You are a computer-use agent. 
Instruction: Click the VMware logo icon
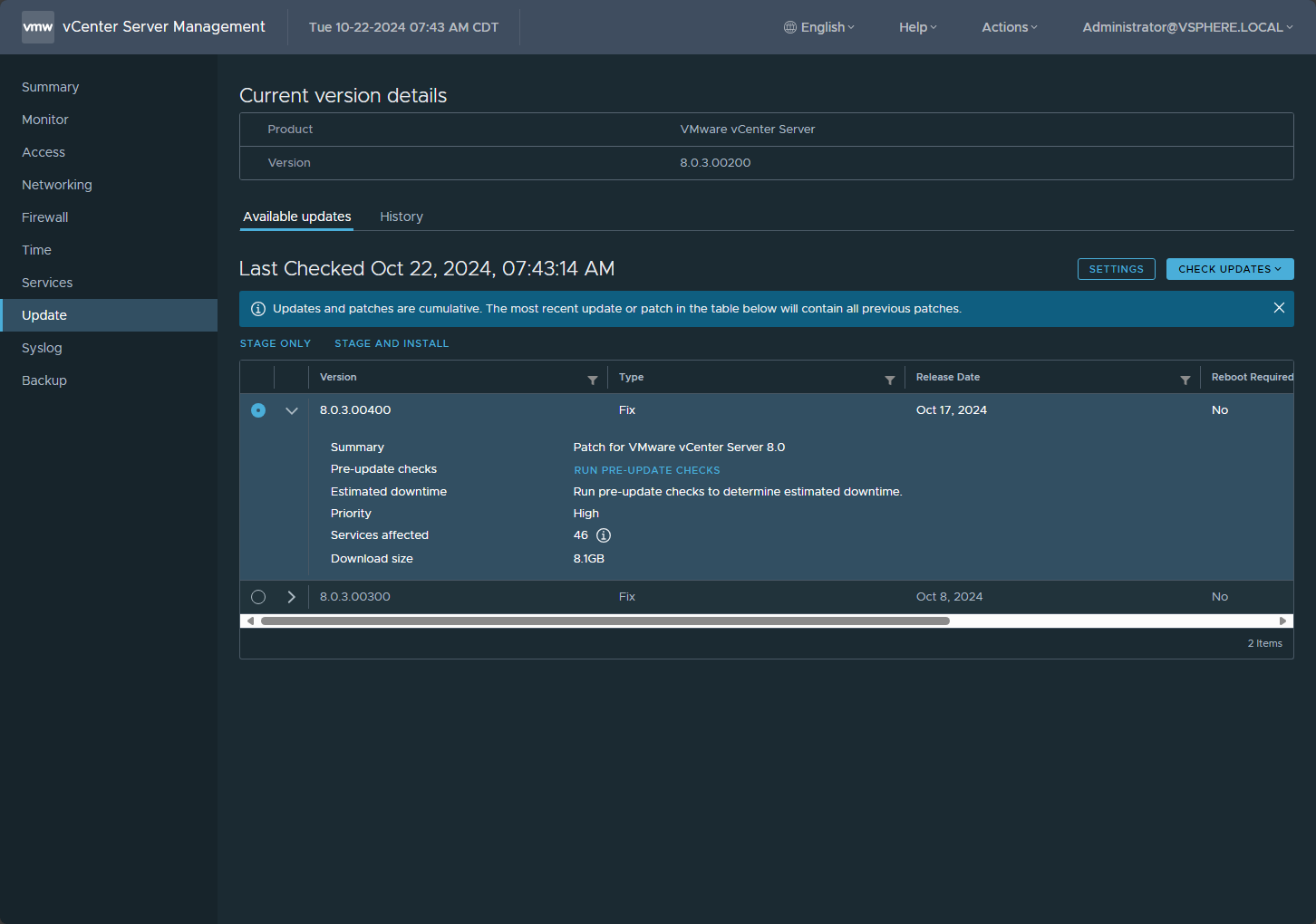coord(38,27)
